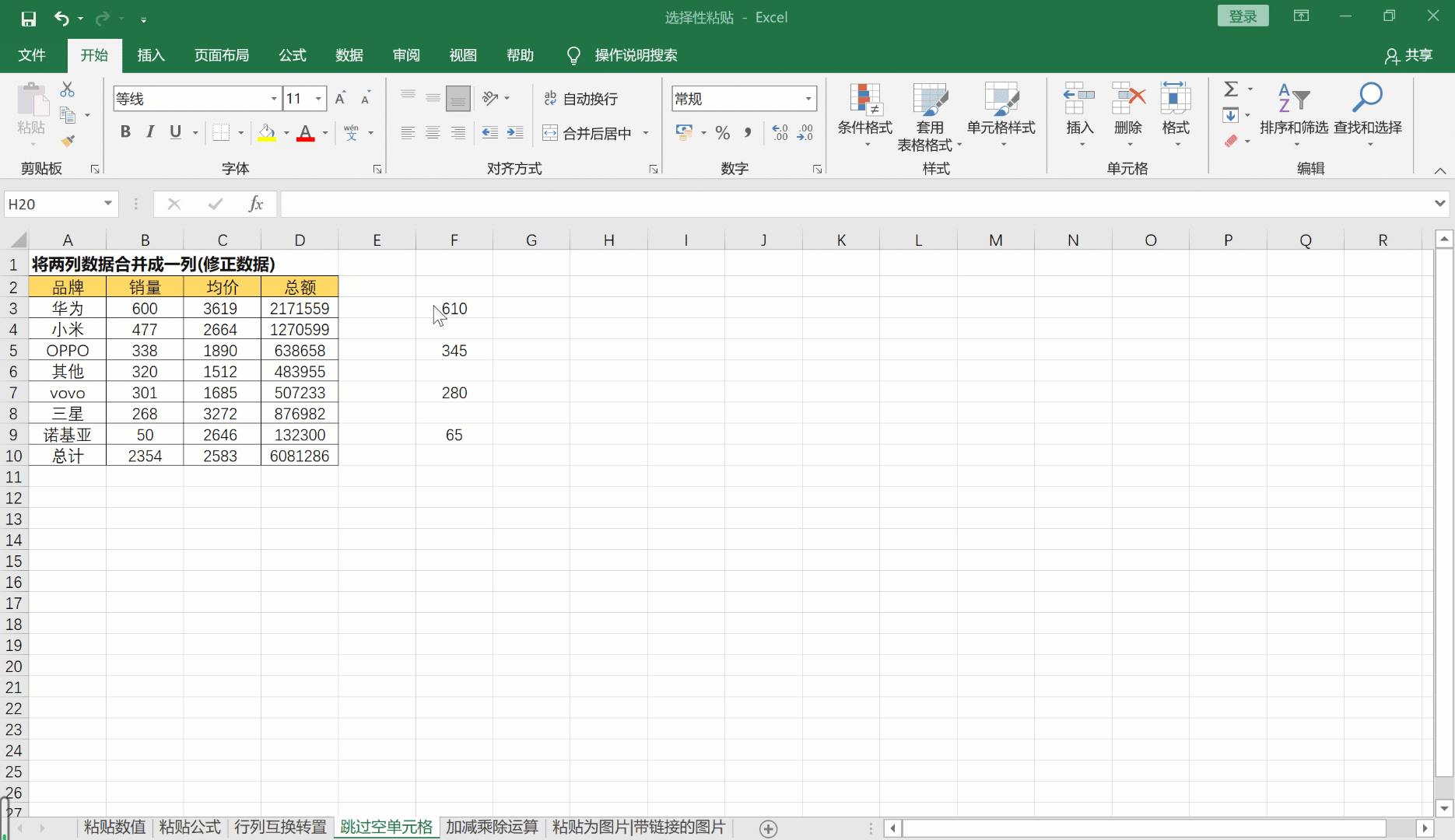The height and width of the screenshot is (840, 1455).
Task: Toggle 自动换行 wrap text
Action: coord(580,98)
